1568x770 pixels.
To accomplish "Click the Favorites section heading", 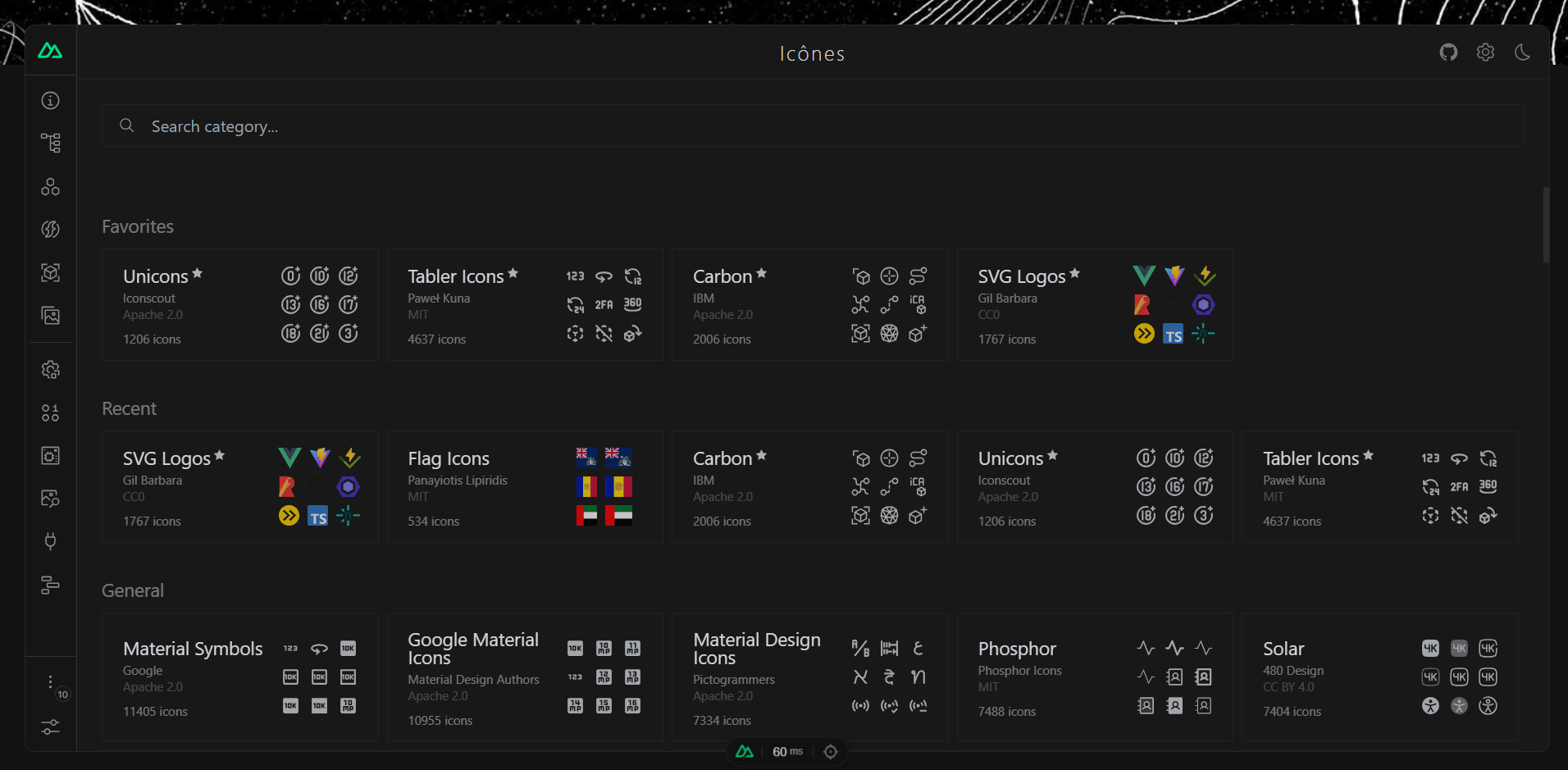I will point(138,226).
